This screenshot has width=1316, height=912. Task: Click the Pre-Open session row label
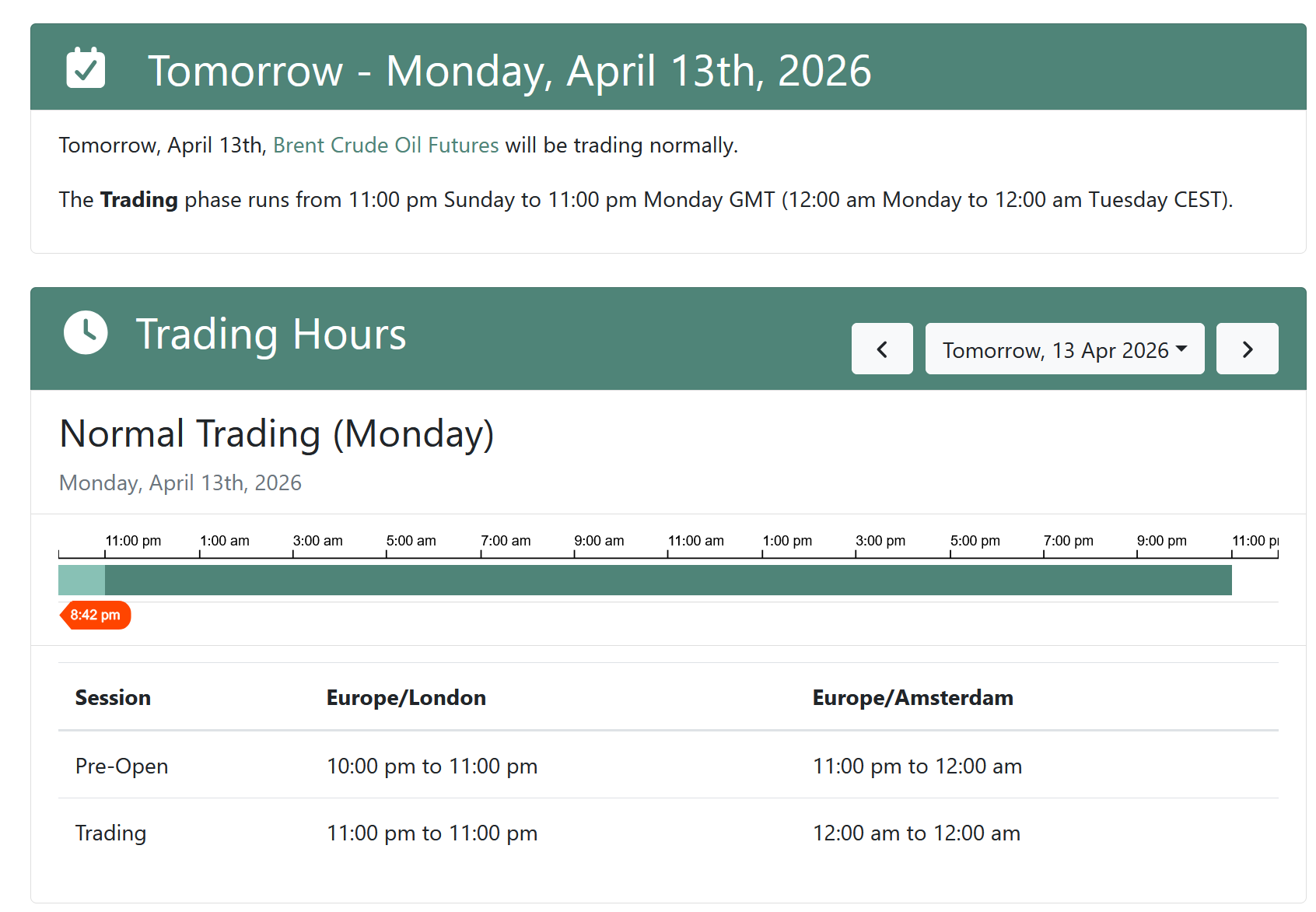[121, 766]
